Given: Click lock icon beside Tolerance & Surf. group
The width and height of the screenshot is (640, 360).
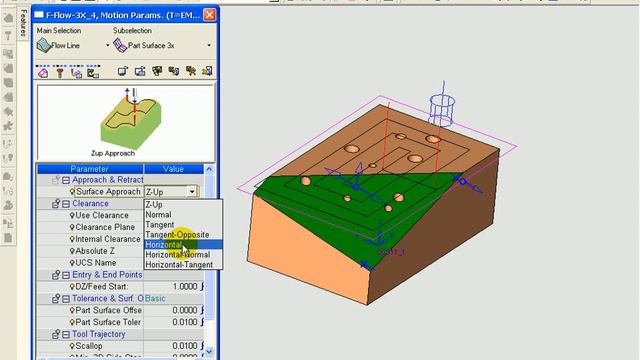Looking at the screenshot, I should coord(56,299).
